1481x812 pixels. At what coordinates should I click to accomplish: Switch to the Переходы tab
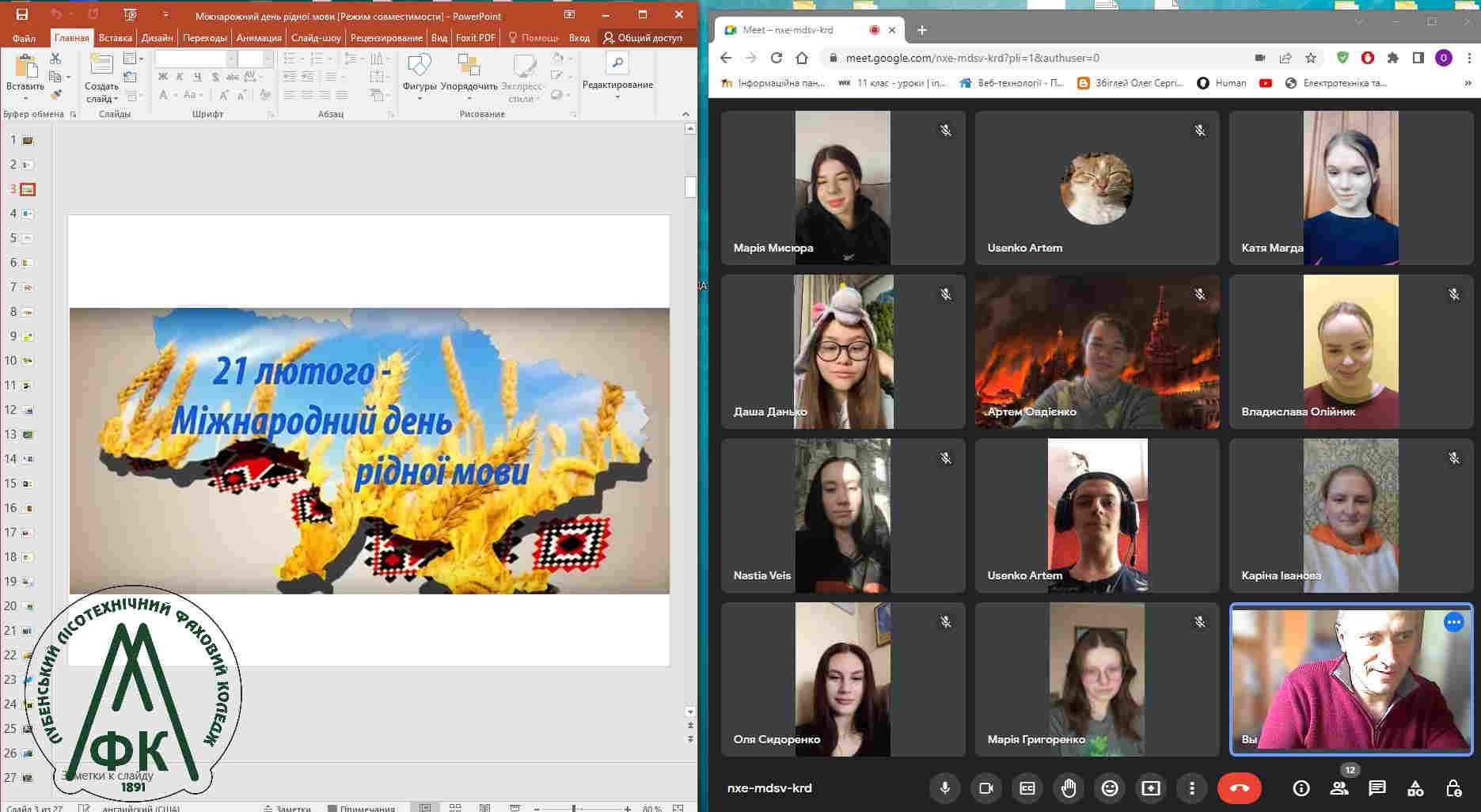205,38
